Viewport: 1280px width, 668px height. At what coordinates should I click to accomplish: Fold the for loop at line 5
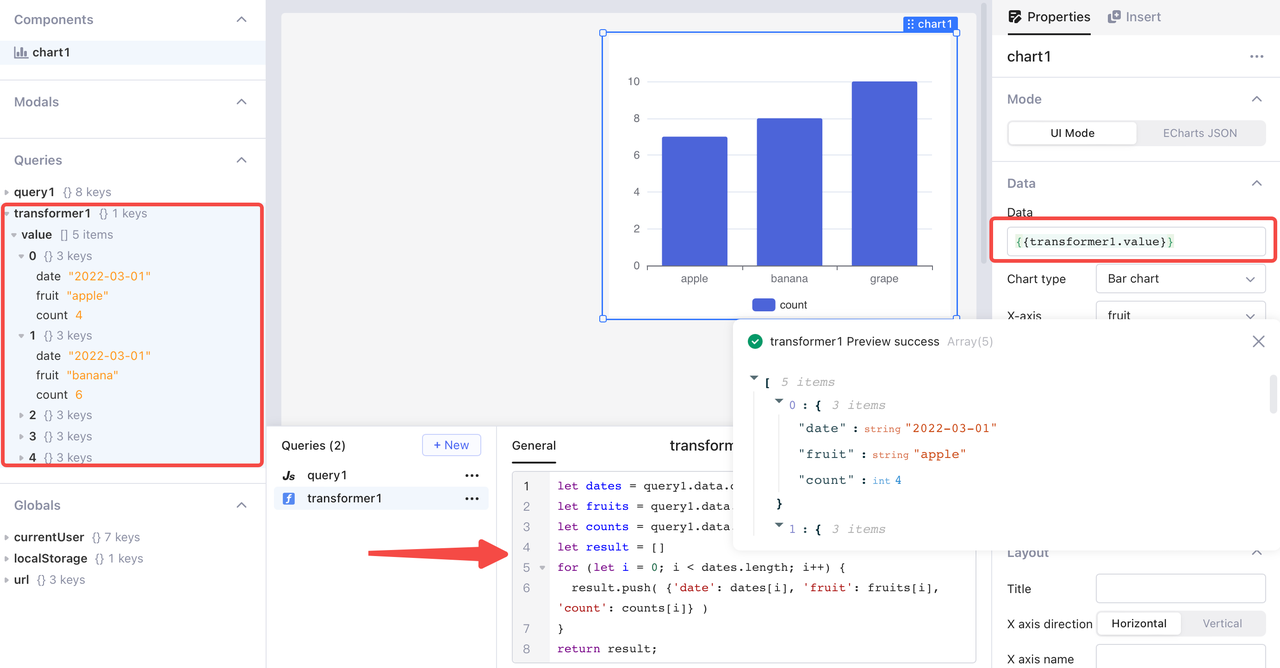tap(543, 568)
